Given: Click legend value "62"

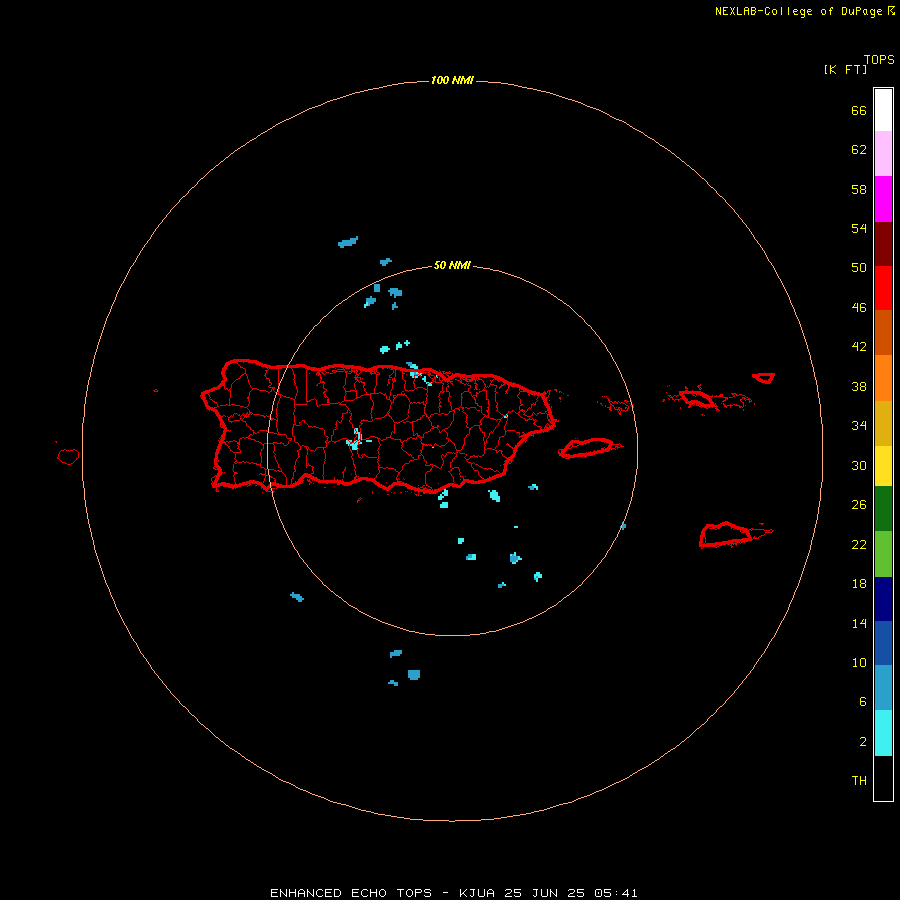Looking at the screenshot, I should (x=859, y=150).
